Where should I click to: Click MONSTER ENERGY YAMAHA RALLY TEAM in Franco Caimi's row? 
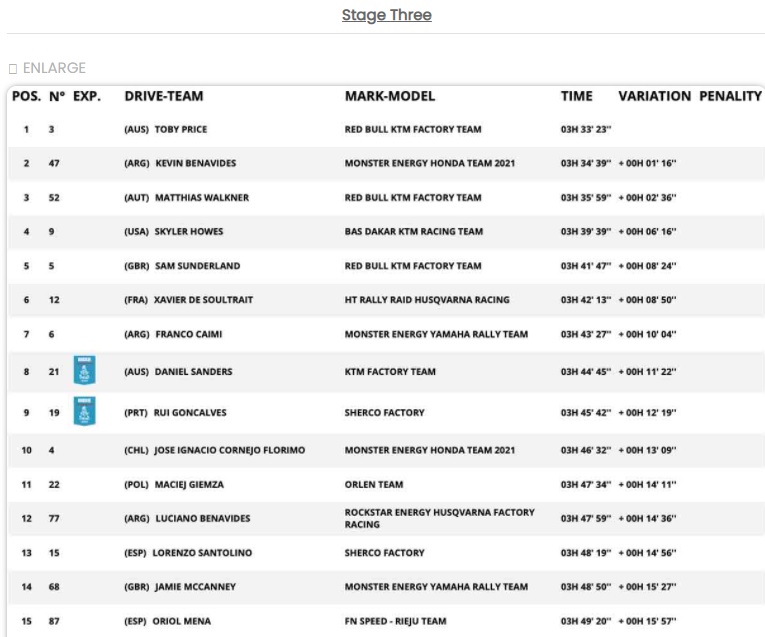(436, 334)
